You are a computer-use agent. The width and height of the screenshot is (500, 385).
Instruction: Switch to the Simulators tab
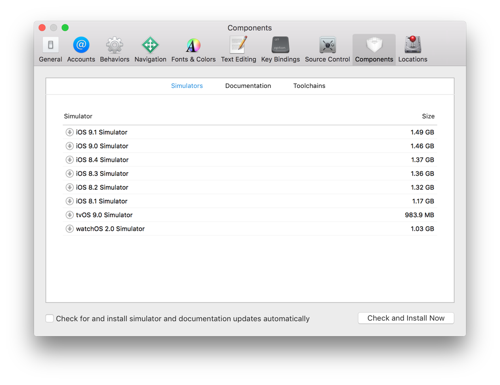point(187,86)
